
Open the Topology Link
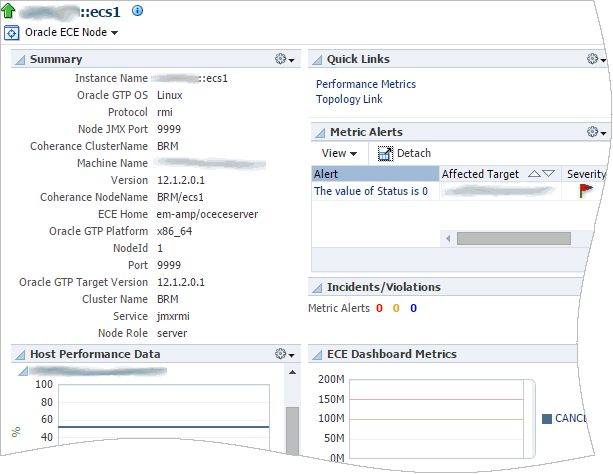[349, 99]
